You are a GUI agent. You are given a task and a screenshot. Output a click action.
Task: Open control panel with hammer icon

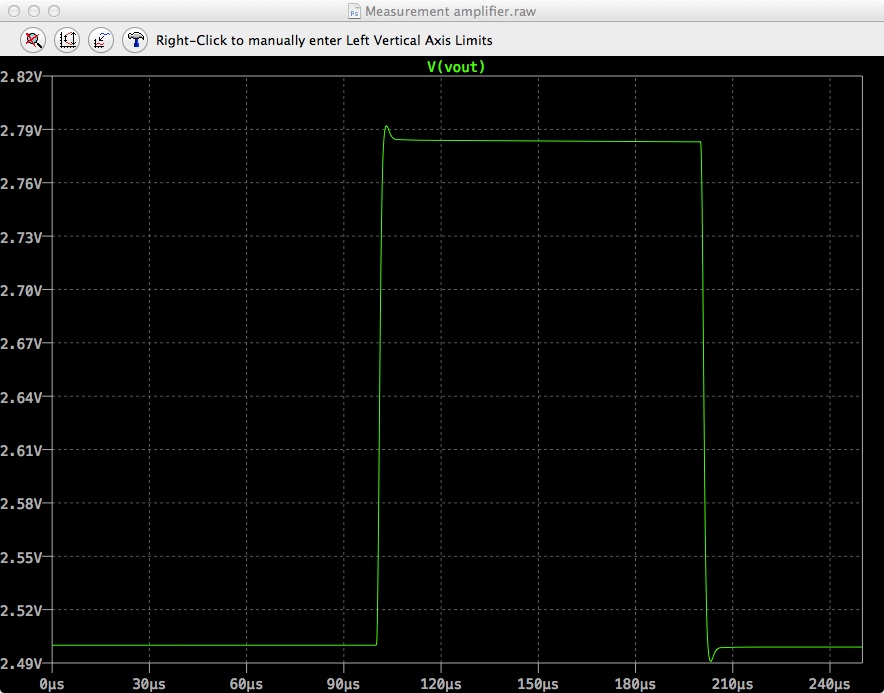pos(135,40)
